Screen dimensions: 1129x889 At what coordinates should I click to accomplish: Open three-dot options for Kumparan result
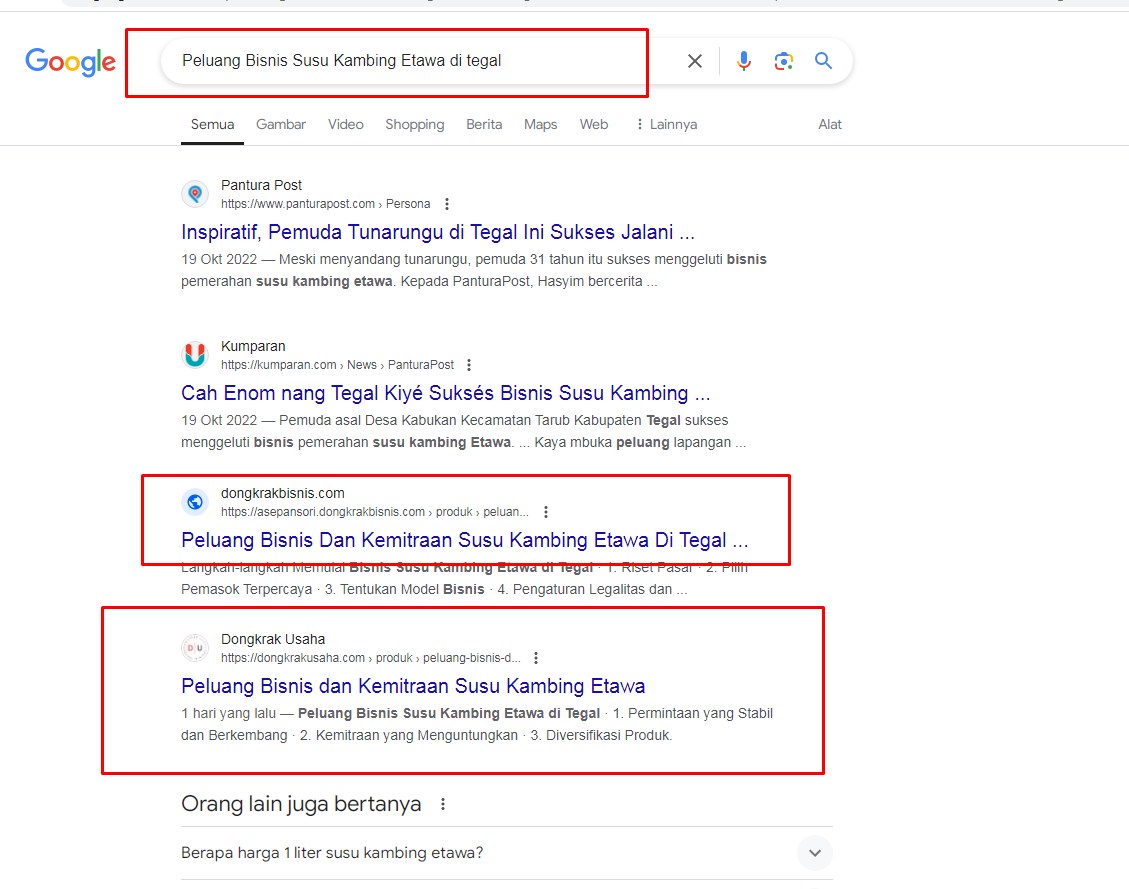tap(469, 365)
